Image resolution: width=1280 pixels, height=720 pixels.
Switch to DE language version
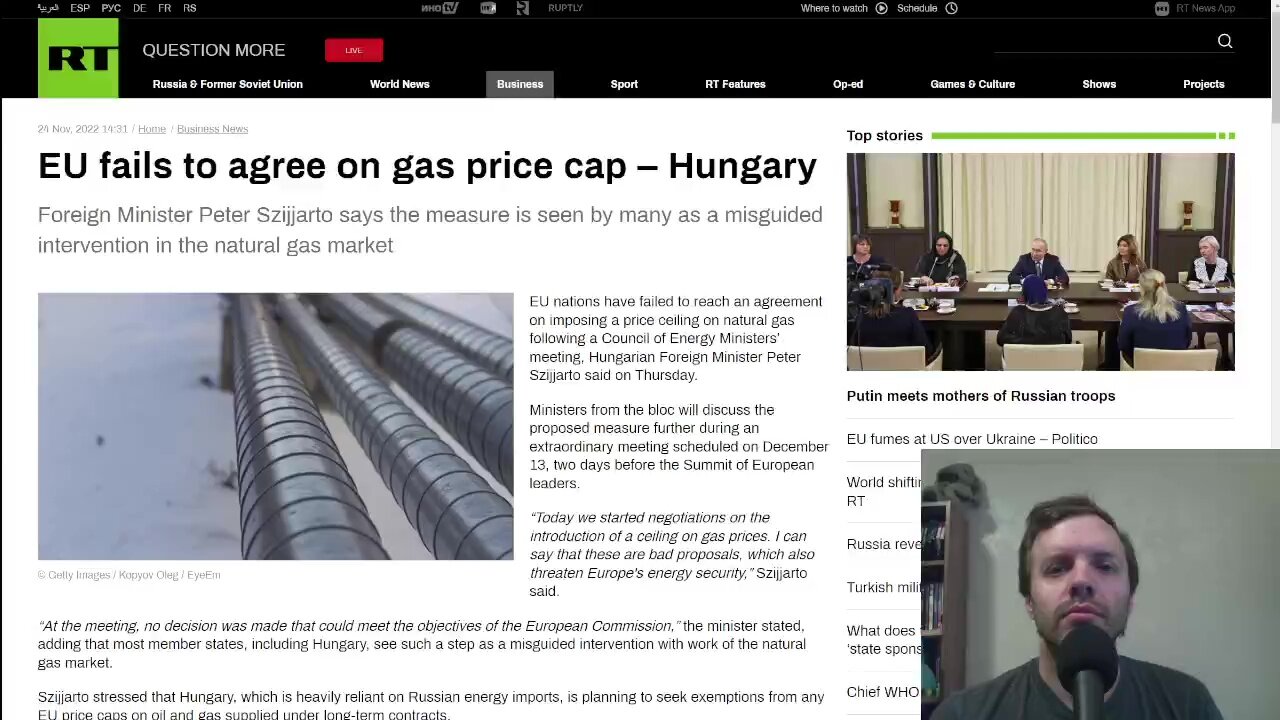[139, 8]
